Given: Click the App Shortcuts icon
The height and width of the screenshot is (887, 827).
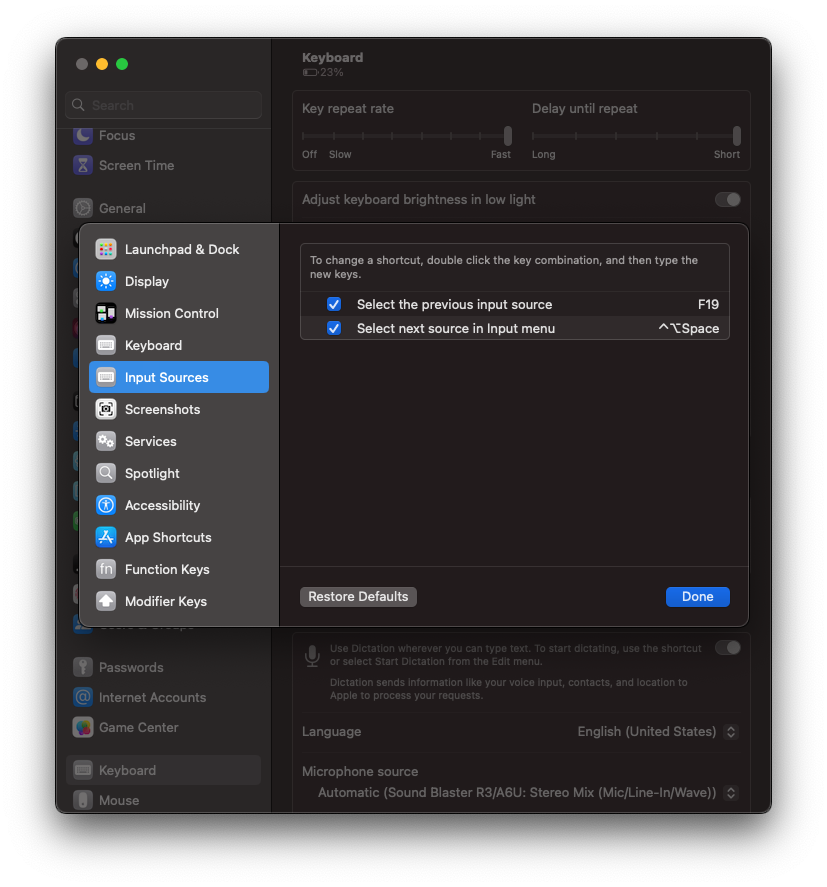Looking at the screenshot, I should pyautogui.click(x=106, y=537).
